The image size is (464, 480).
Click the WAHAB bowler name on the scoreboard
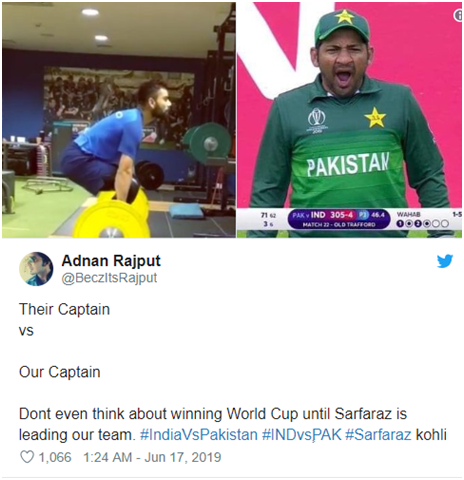[x=408, y=214]
